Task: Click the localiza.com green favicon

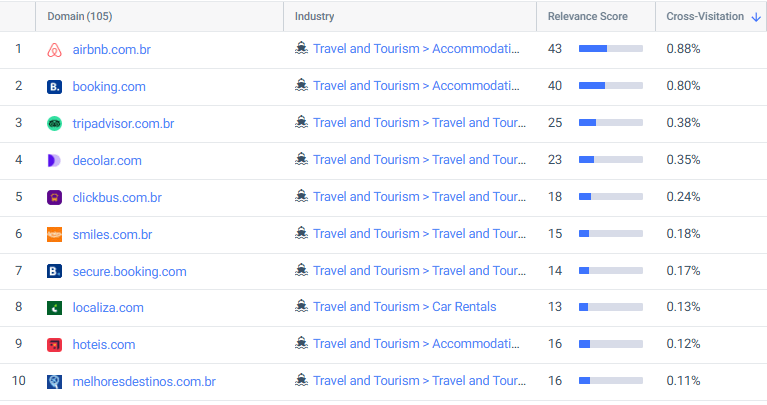Action: [x=54, y=308]
